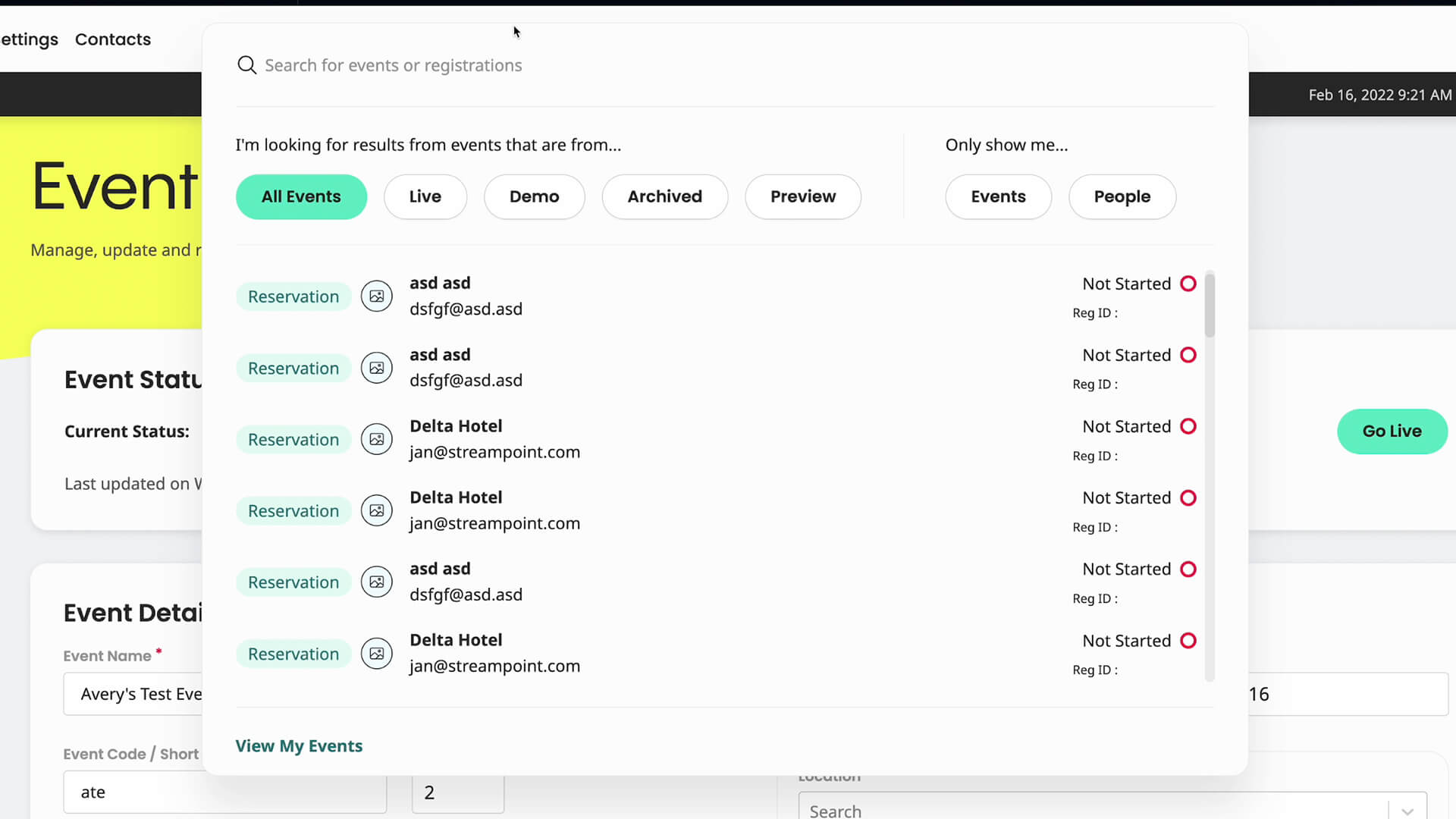Click image icon of first asd asd reservation

(376, 297)
